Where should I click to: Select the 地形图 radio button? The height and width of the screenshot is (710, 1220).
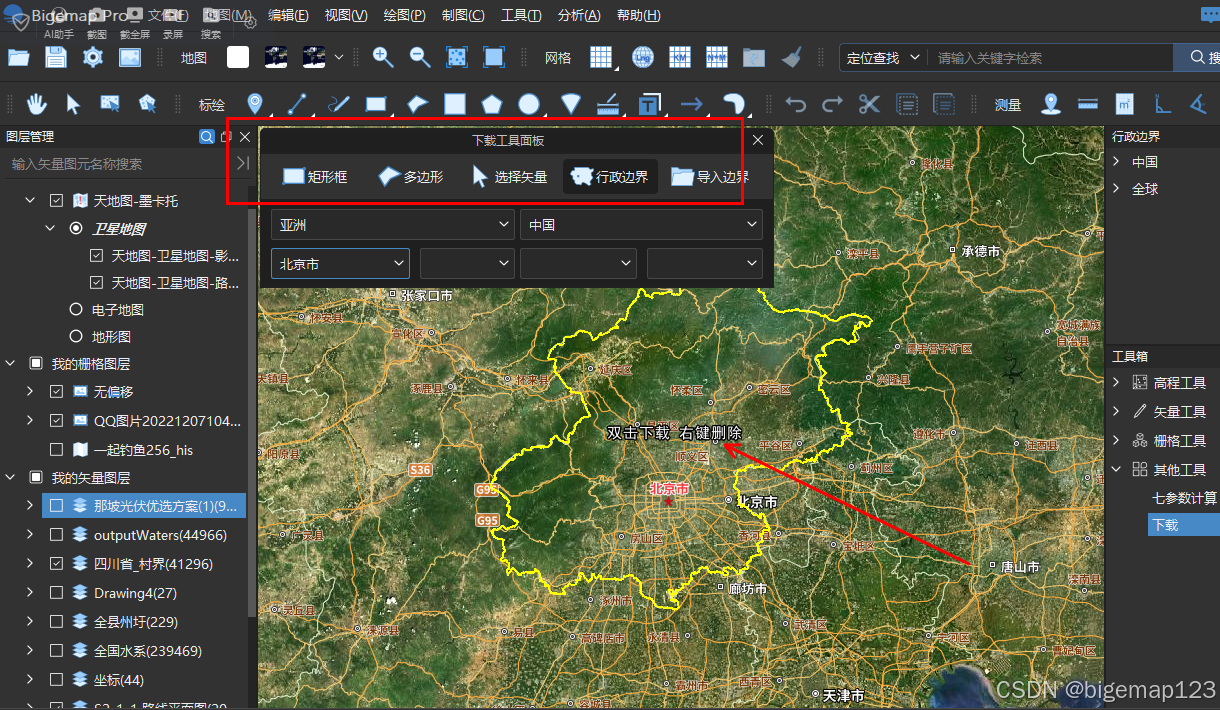76,337
